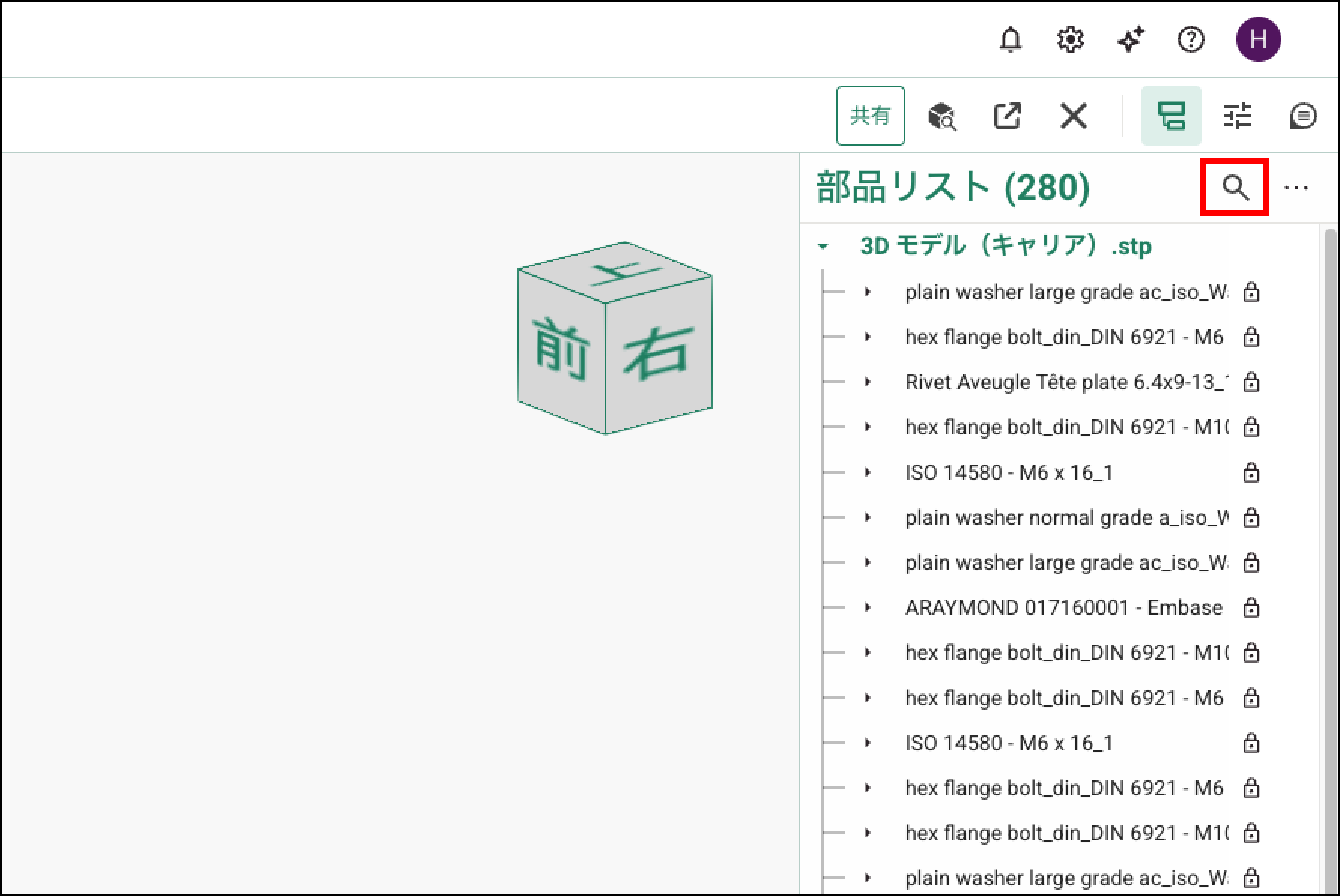Open the settings gear icon
The width and height of the screenshot is (1340, 896).
pyautogui.click(x=1070, y=39)
